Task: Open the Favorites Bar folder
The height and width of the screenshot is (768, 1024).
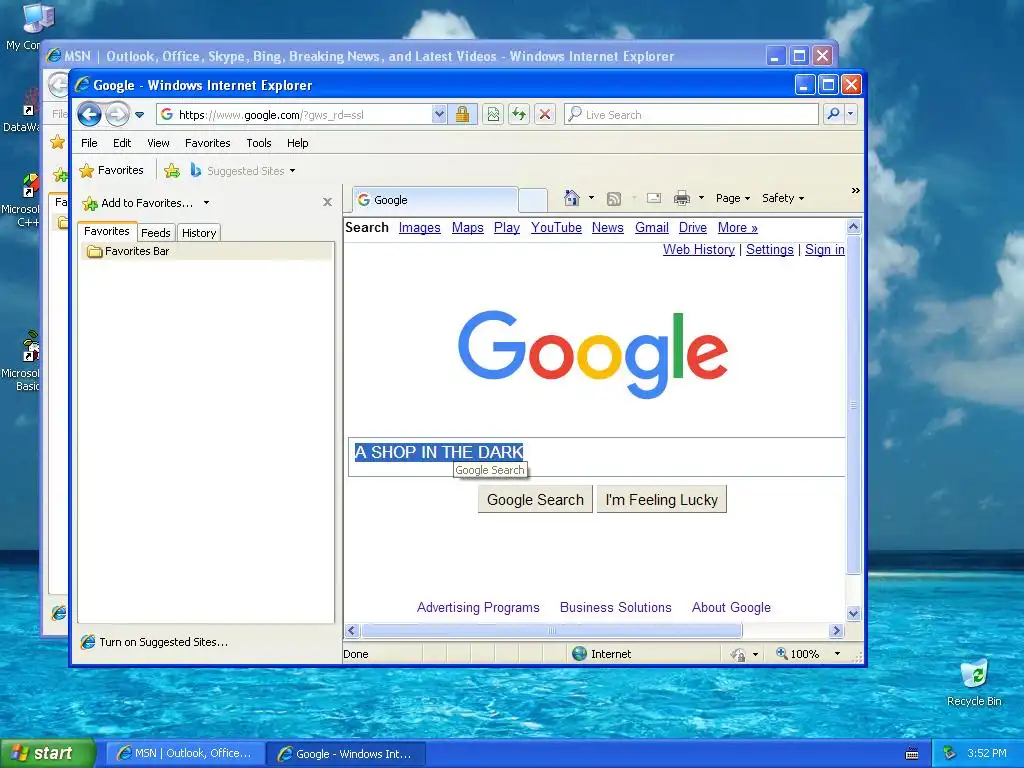Action: [x=128, y=251]
